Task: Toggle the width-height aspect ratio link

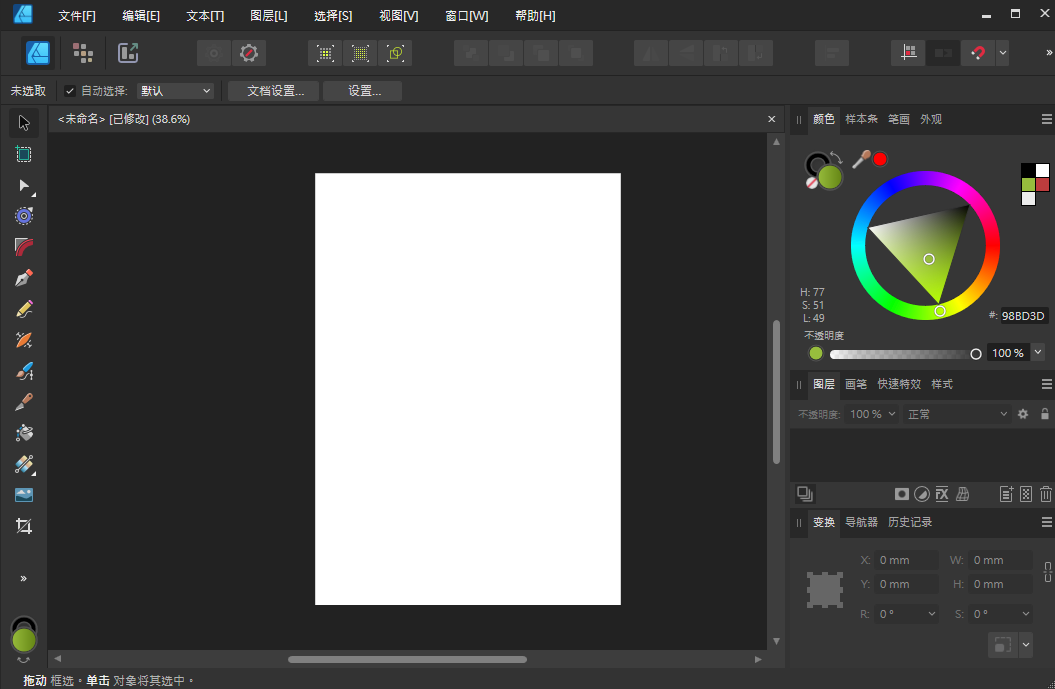Action: pyautogui.click(x=1048, y=572)
